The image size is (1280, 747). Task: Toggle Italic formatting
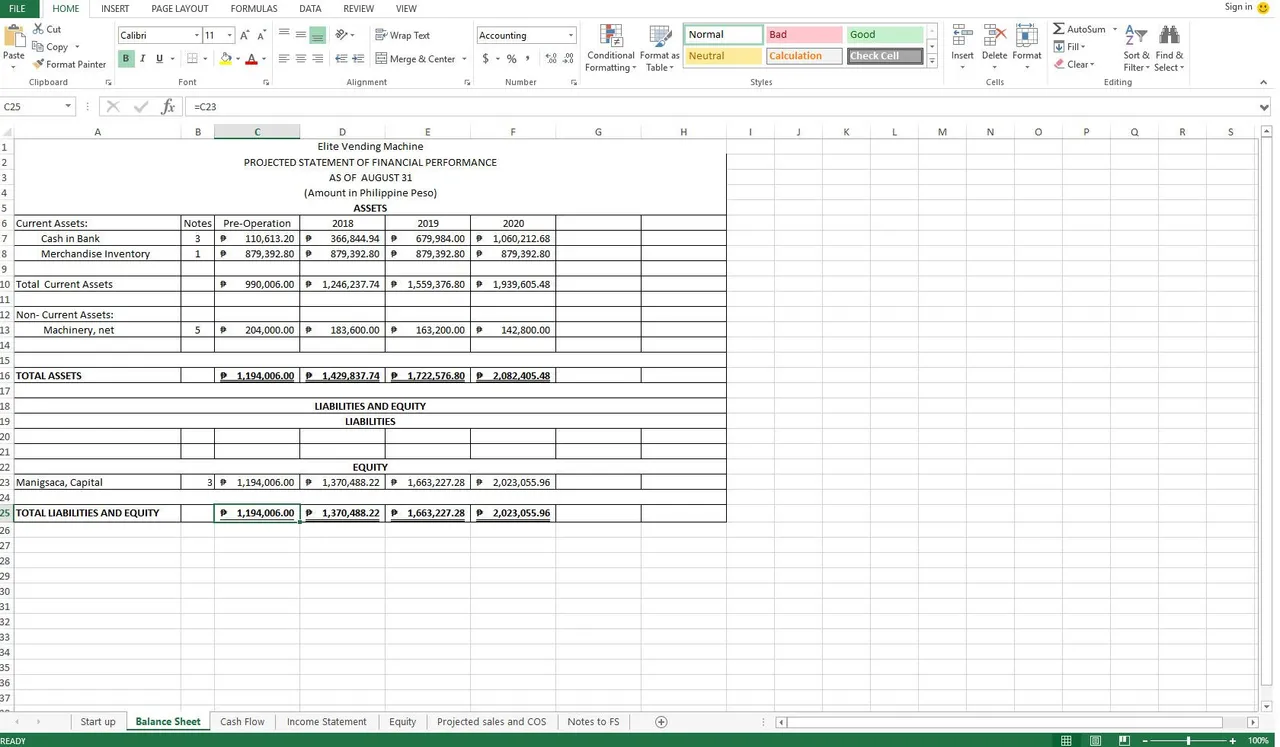pos(142,59)
